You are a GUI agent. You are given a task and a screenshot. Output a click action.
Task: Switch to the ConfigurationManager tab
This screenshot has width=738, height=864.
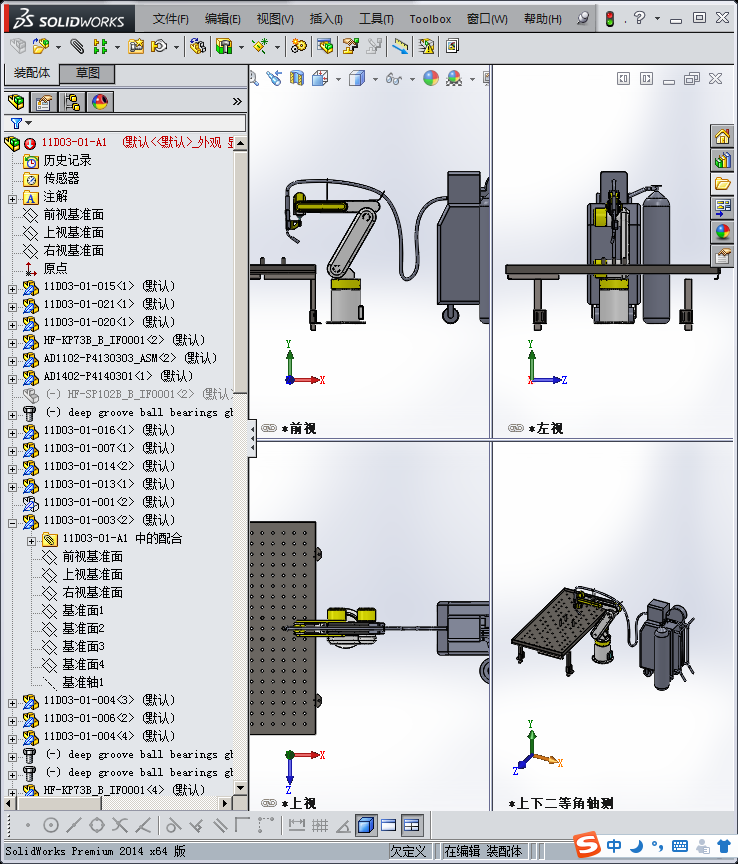tap(72, 102)
